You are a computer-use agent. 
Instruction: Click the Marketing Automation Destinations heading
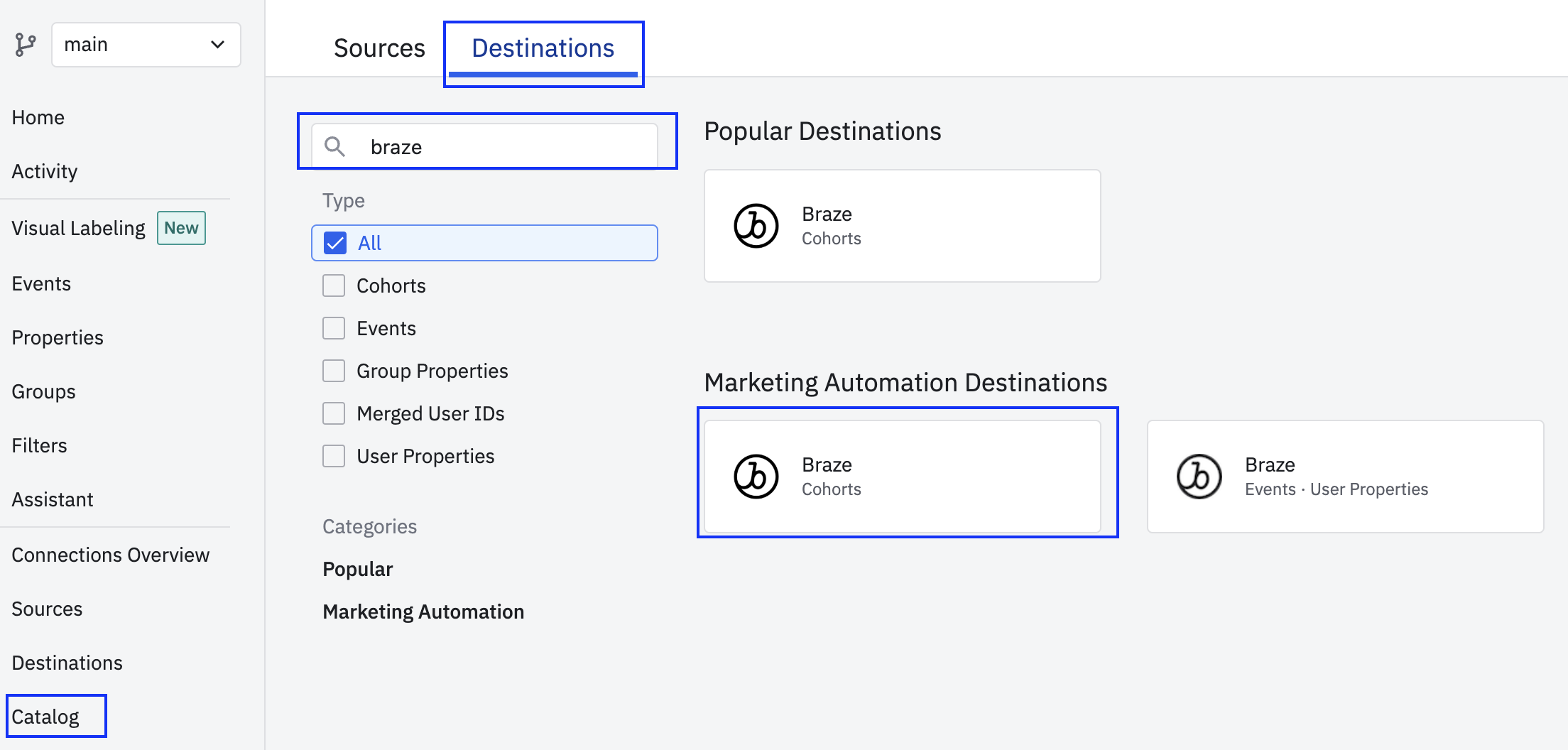coord(905,383)
